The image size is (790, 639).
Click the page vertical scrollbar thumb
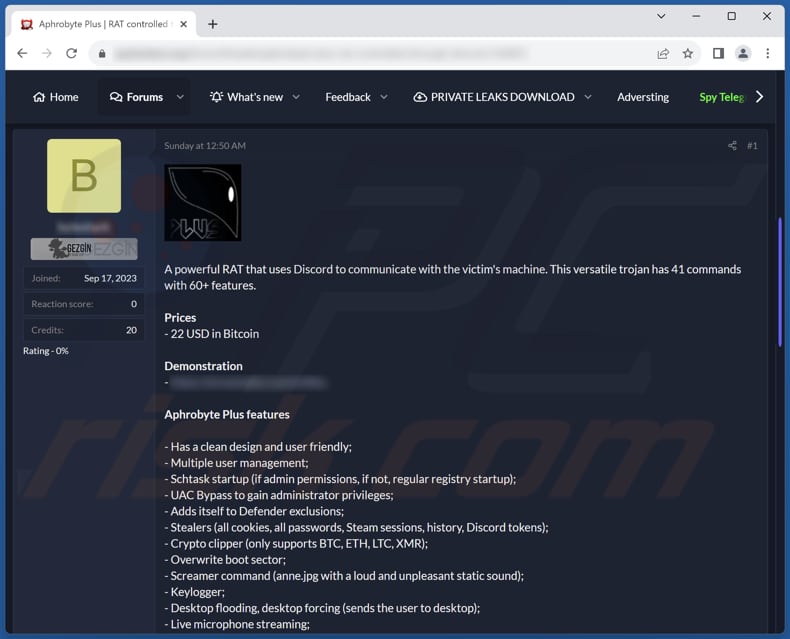[780, 281]
